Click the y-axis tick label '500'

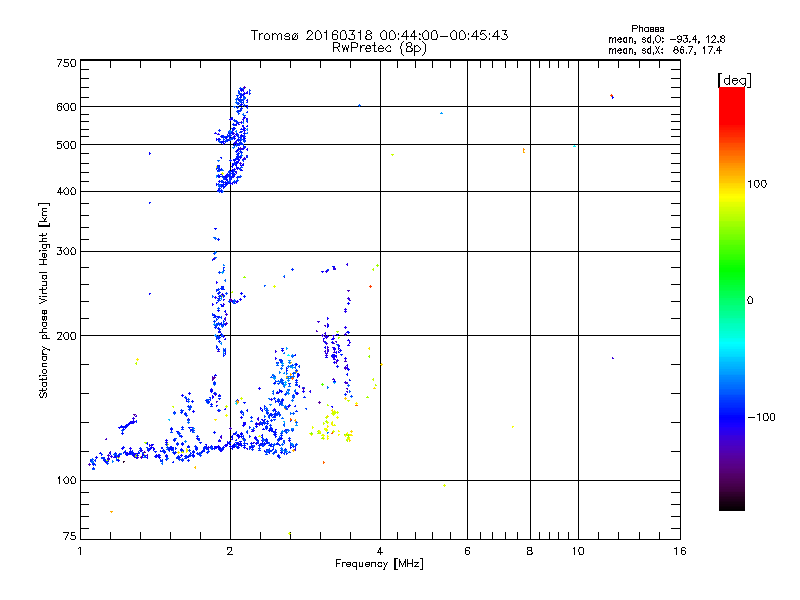coord(66,145)
